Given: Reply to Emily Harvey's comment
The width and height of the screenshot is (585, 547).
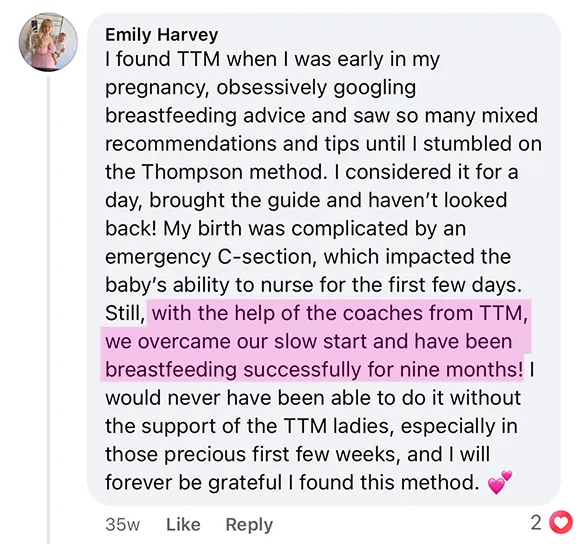Looking at the screenshot, I should tap(249, 525).
